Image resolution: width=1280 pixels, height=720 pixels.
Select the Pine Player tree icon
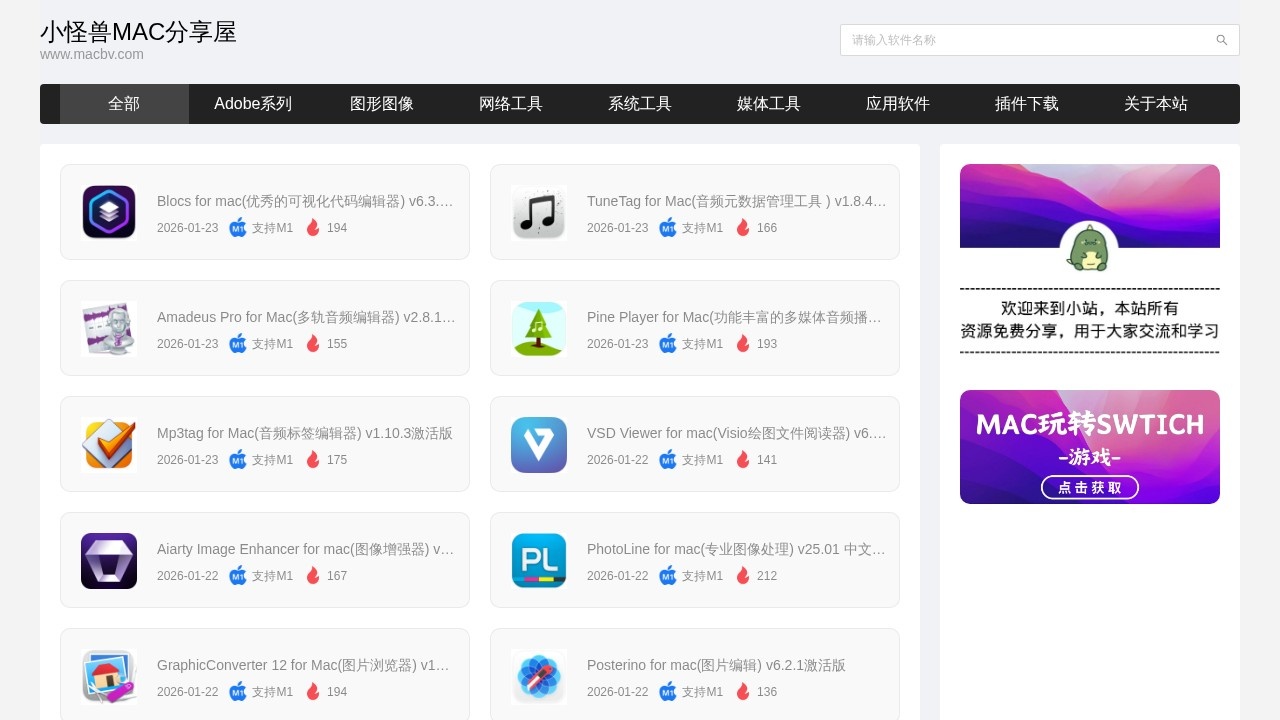538,327
